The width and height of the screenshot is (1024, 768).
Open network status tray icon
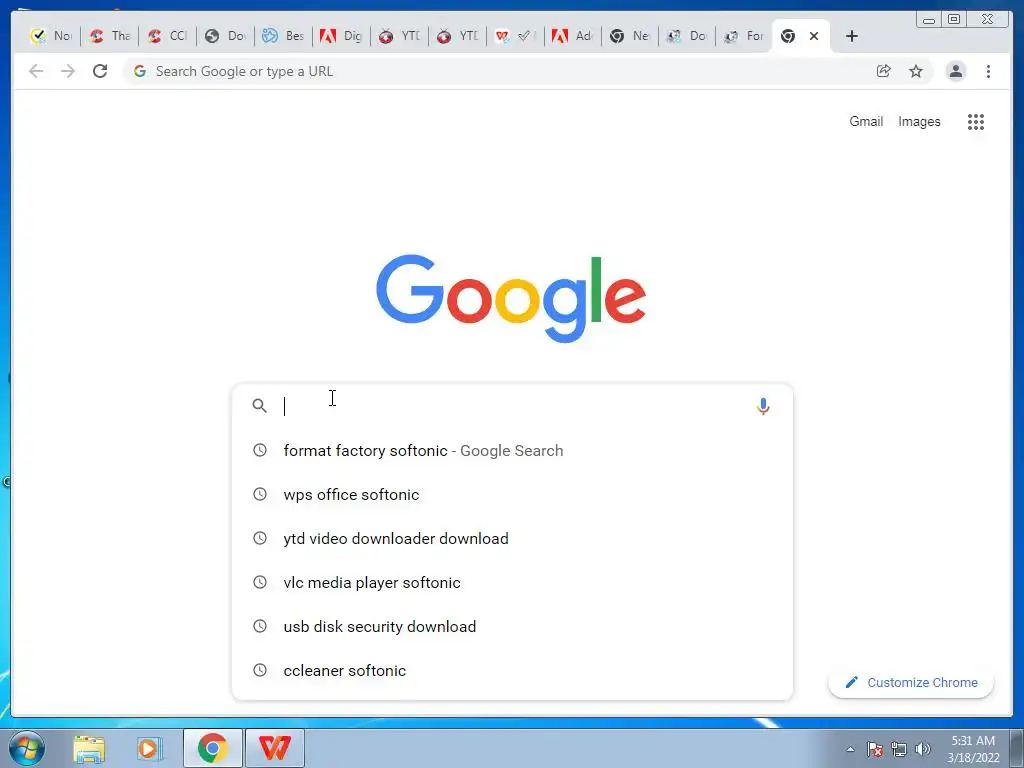pos(899,749)
